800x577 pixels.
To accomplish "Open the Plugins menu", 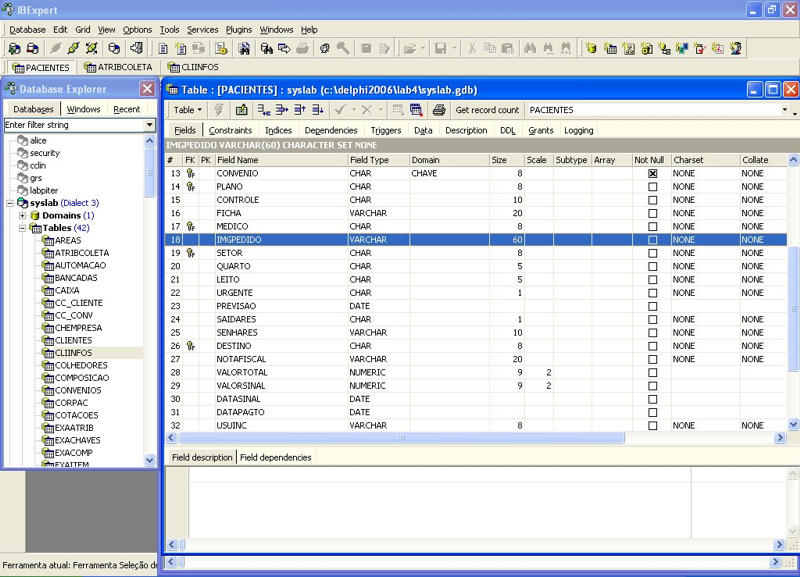I will pyautogui.click(x=239, y=30).
